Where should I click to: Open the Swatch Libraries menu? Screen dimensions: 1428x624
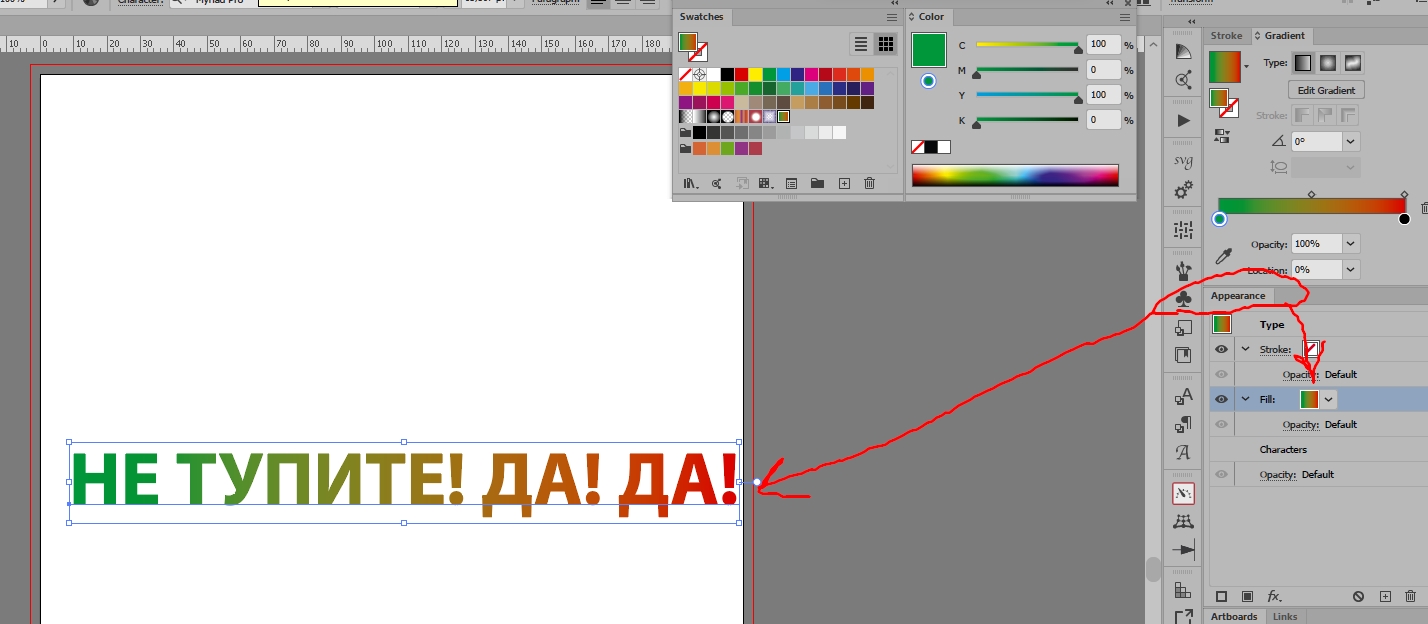tap(691, 183)
